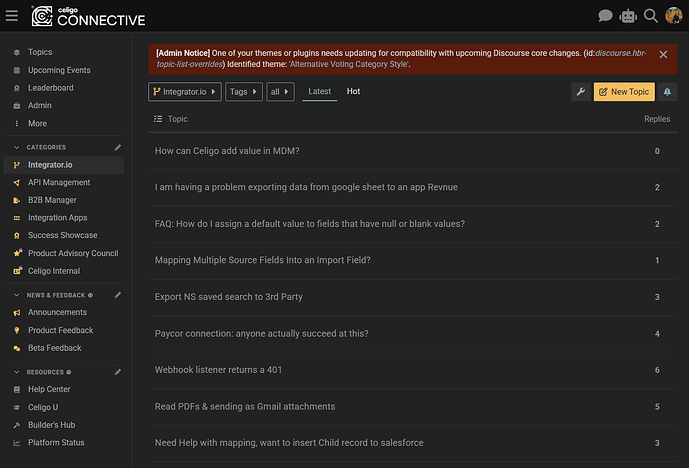Click the reply count 6 for Webhook topic

657,370
